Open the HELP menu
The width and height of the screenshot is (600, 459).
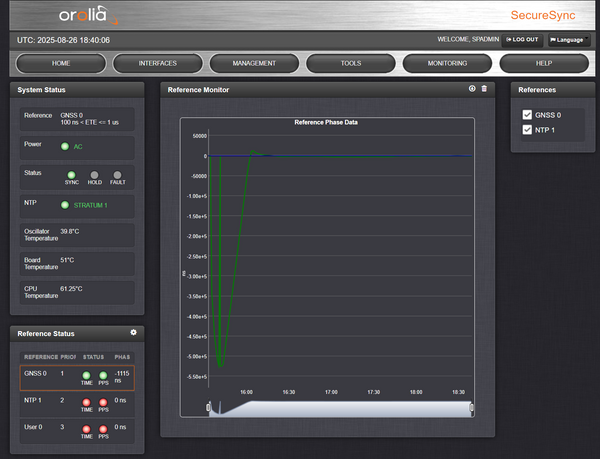[x=544, y=63]
